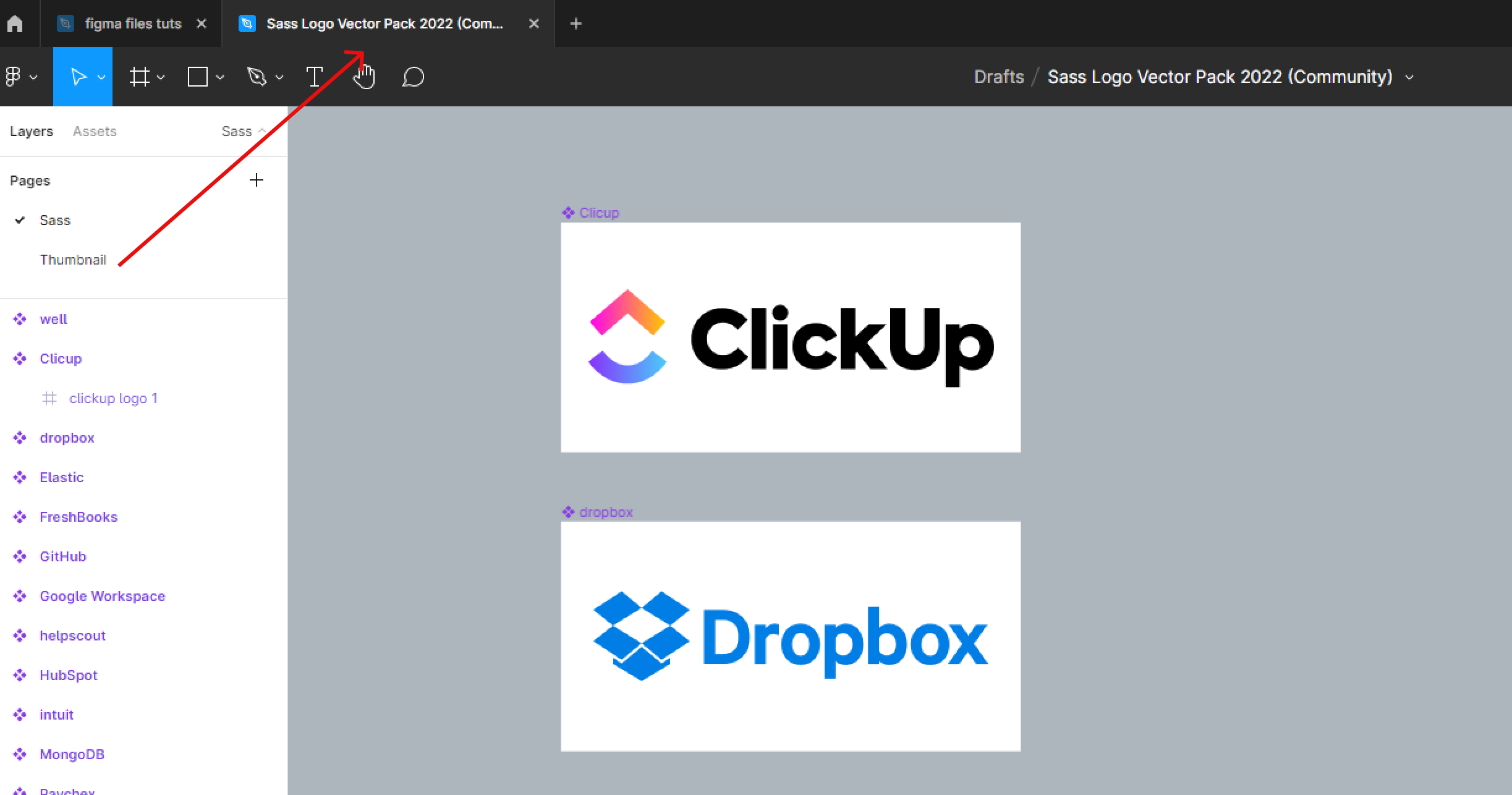
Task: Open the Drafts breadcrumb link
Action: [x=998, y=76]
